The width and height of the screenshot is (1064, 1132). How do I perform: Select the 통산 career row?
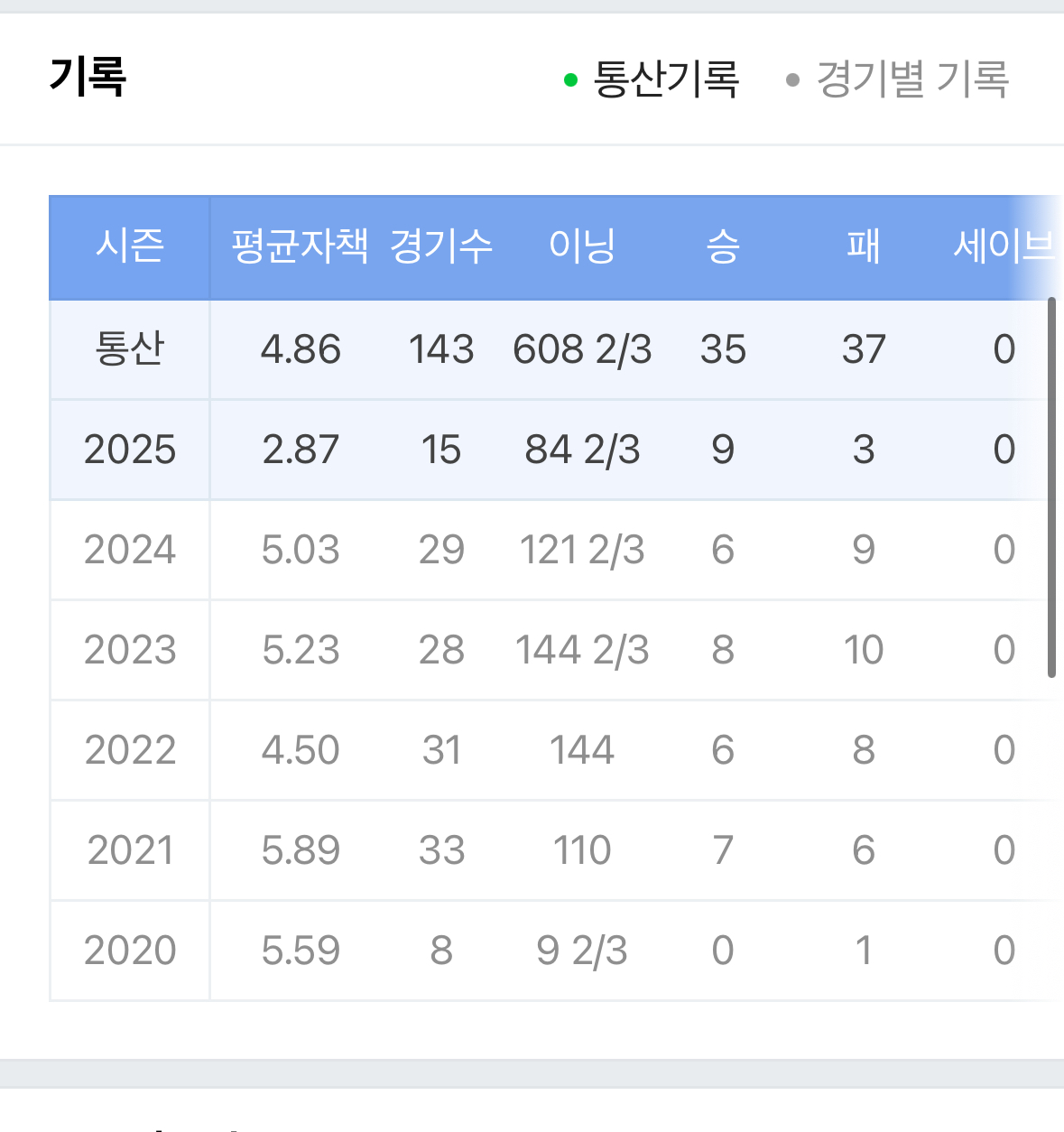tap(130, 349)
